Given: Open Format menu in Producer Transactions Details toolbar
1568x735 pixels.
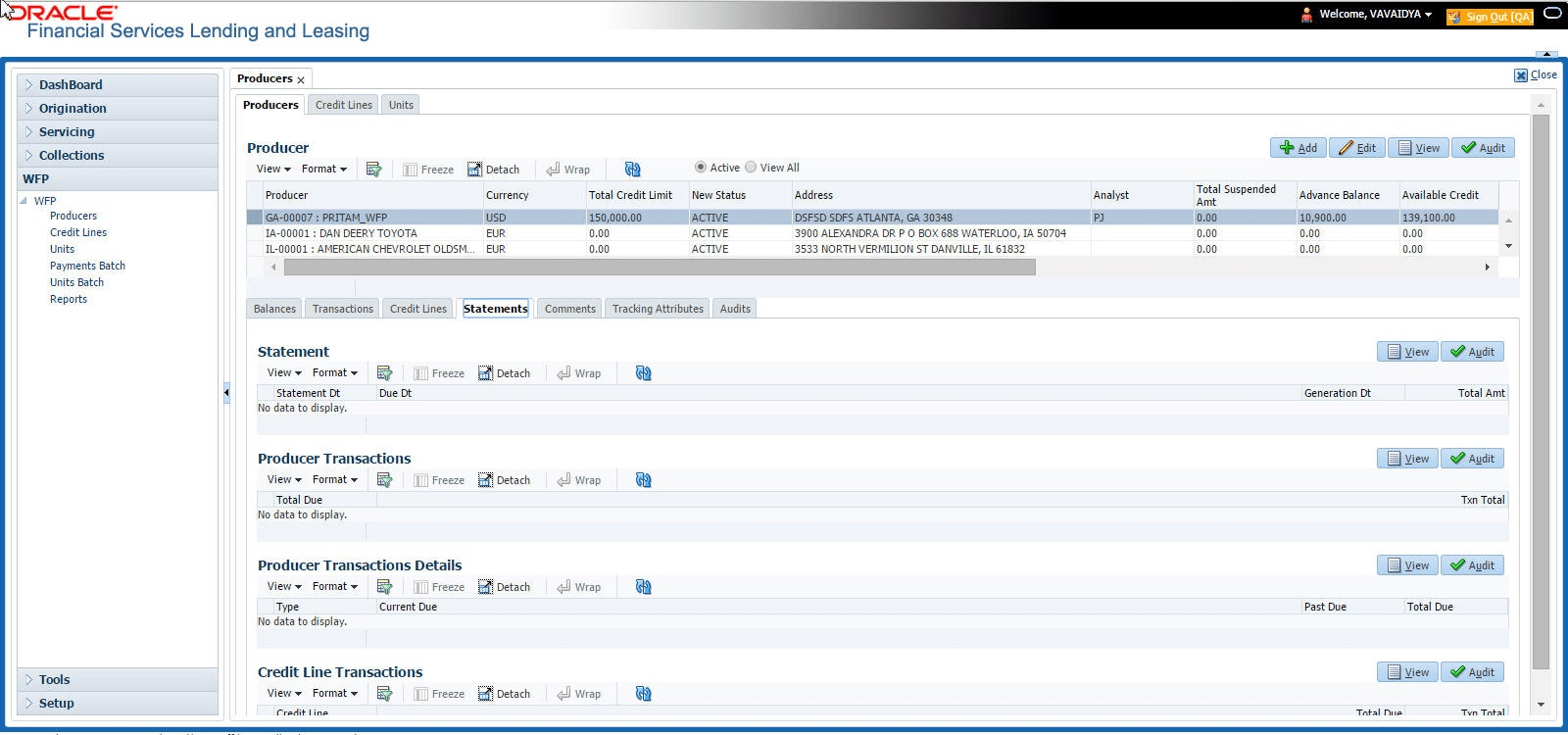Looking at the screenshot, I should pos(335,586).
